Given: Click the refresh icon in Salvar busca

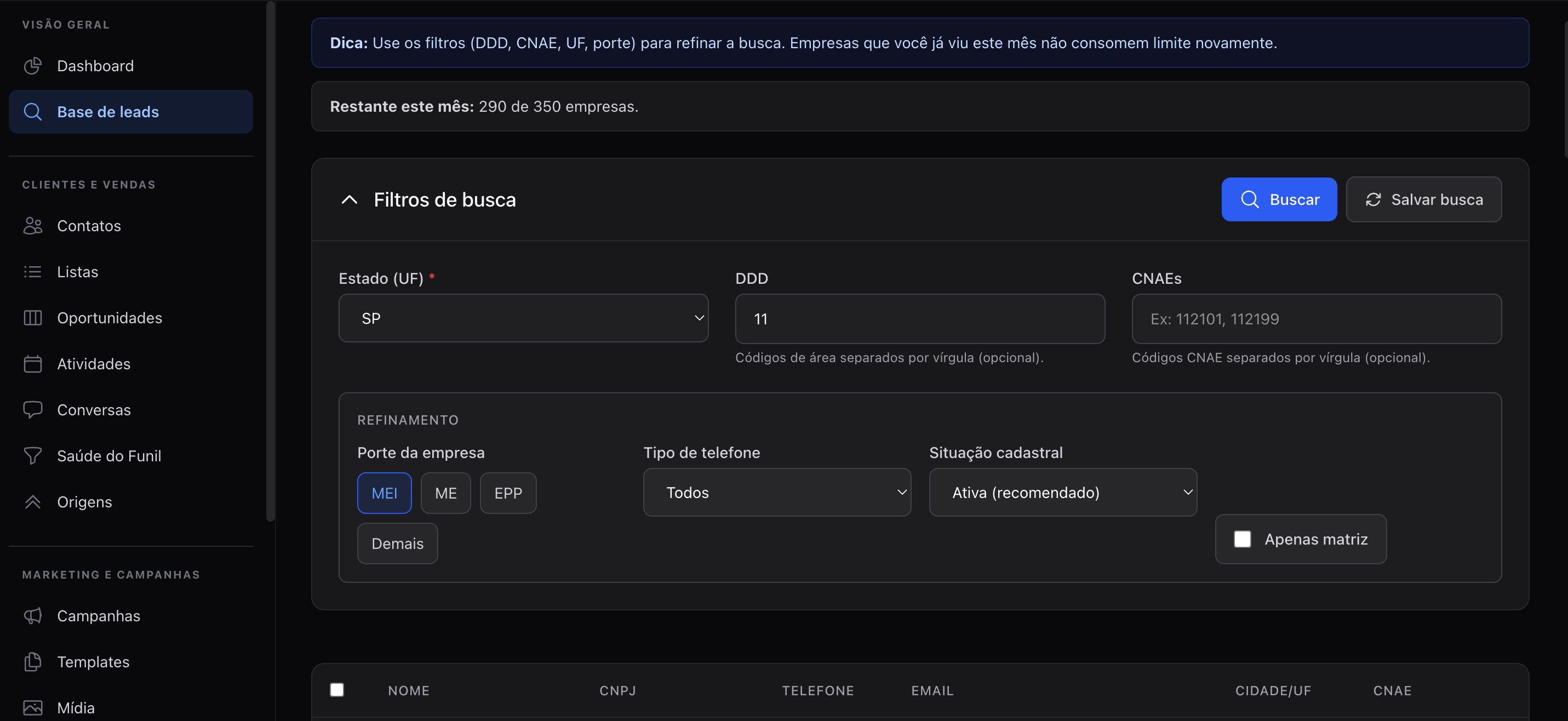Looking at the screenshot, I should [x=1373, y=199].
